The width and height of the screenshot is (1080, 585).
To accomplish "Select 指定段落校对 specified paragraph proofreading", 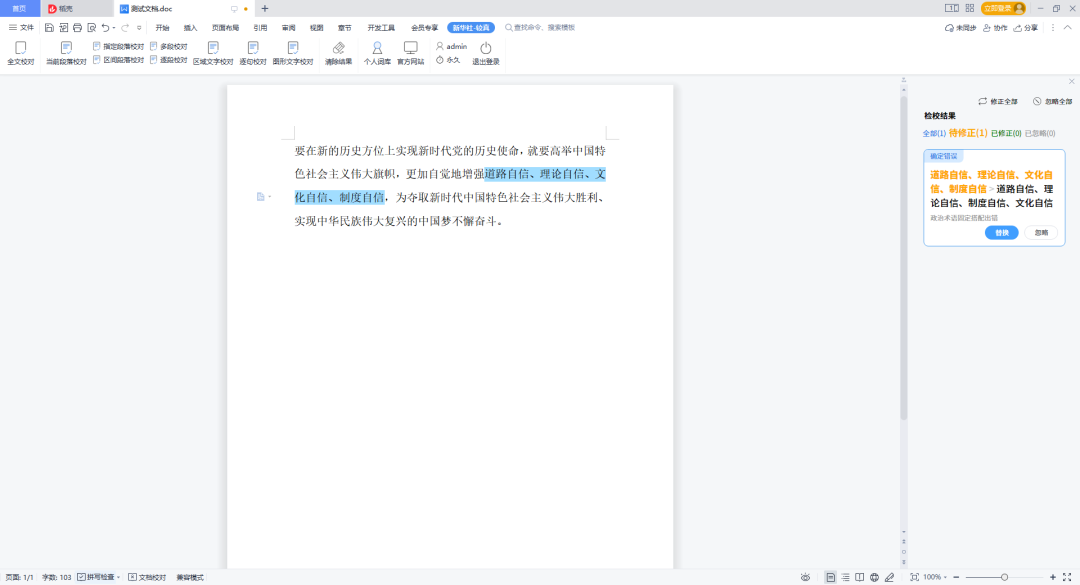I will pyautogui.click(x=118, y=46).
